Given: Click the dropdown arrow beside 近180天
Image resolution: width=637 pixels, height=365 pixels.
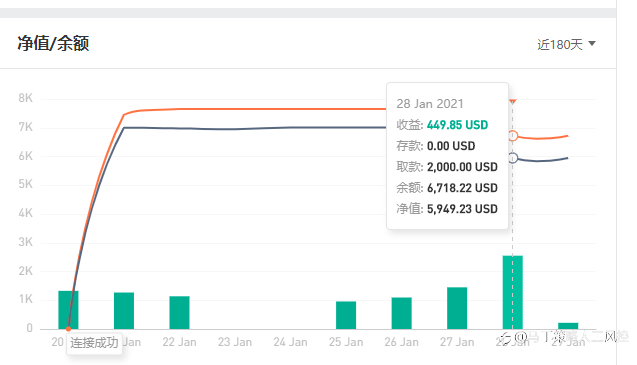Looking at the screenshot, I should coord(592,43).
